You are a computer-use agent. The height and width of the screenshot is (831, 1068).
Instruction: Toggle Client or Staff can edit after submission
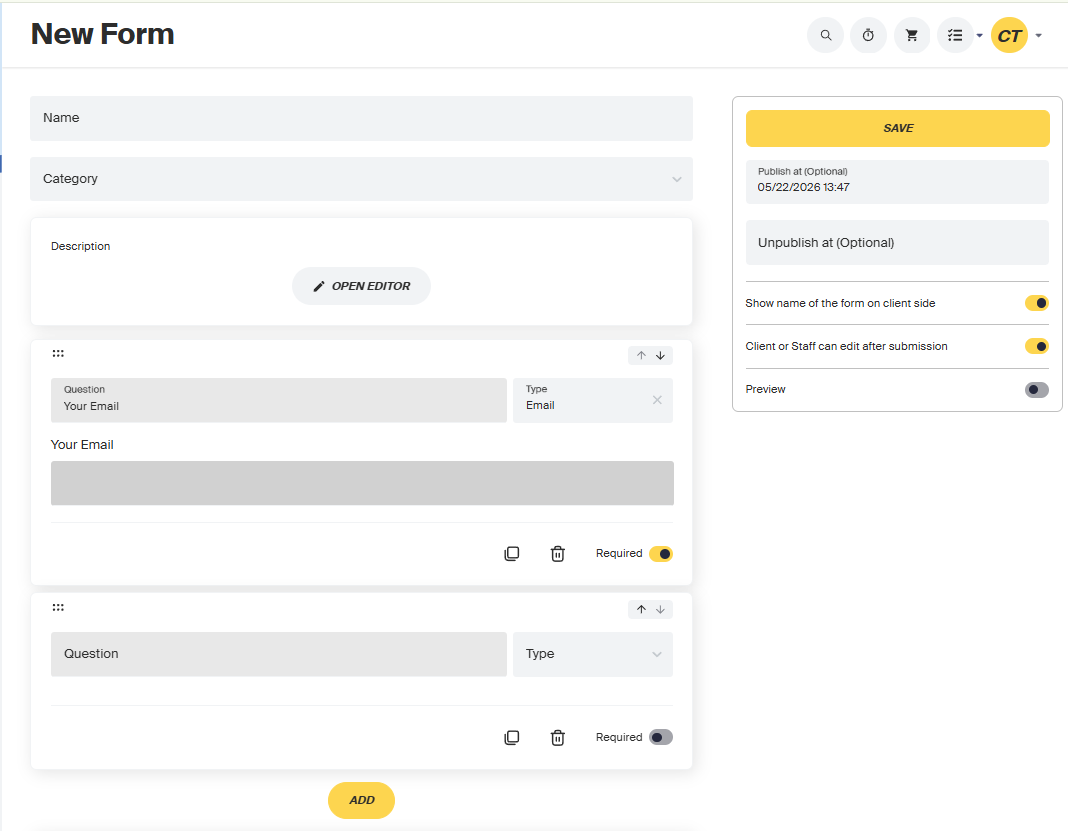pyautogui.click(x=1037, y=346)
